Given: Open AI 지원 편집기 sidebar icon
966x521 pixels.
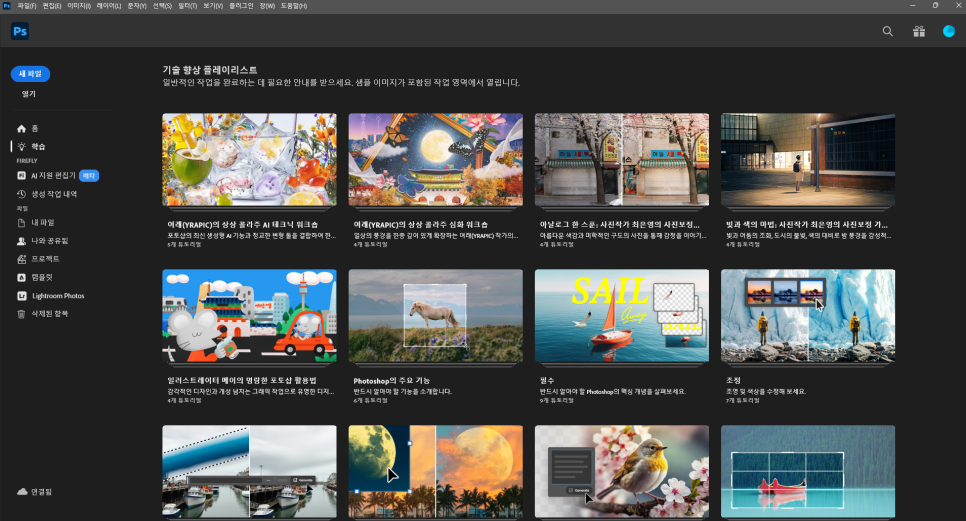Looking at the screenshot, I should [x=22, y=176].
